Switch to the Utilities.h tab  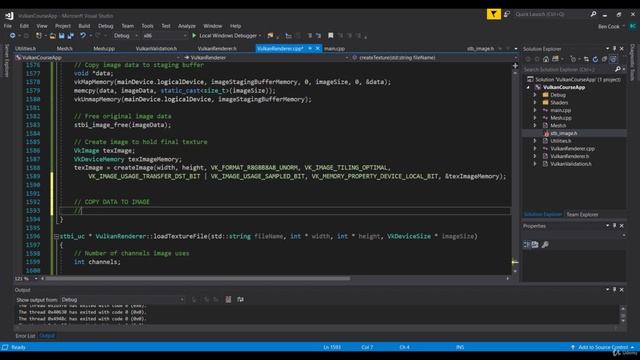click(25, 49)
